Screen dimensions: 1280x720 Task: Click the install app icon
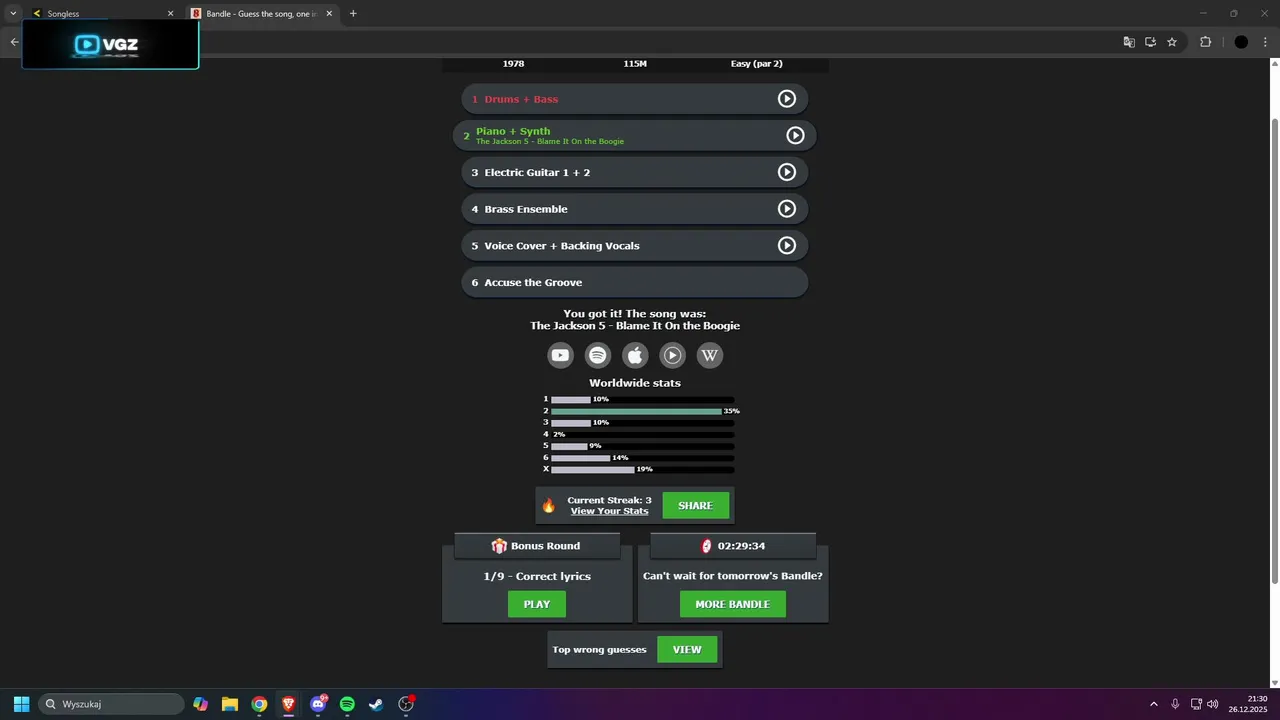1151,42
